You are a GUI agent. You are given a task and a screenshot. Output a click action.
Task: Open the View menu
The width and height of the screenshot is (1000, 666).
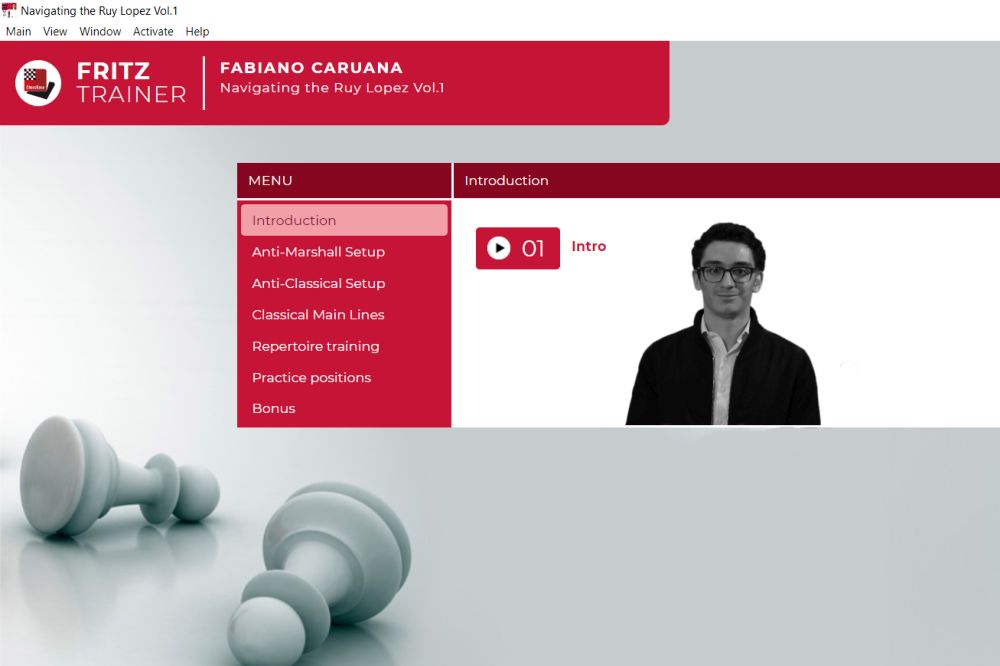click(x=55, y=31)
